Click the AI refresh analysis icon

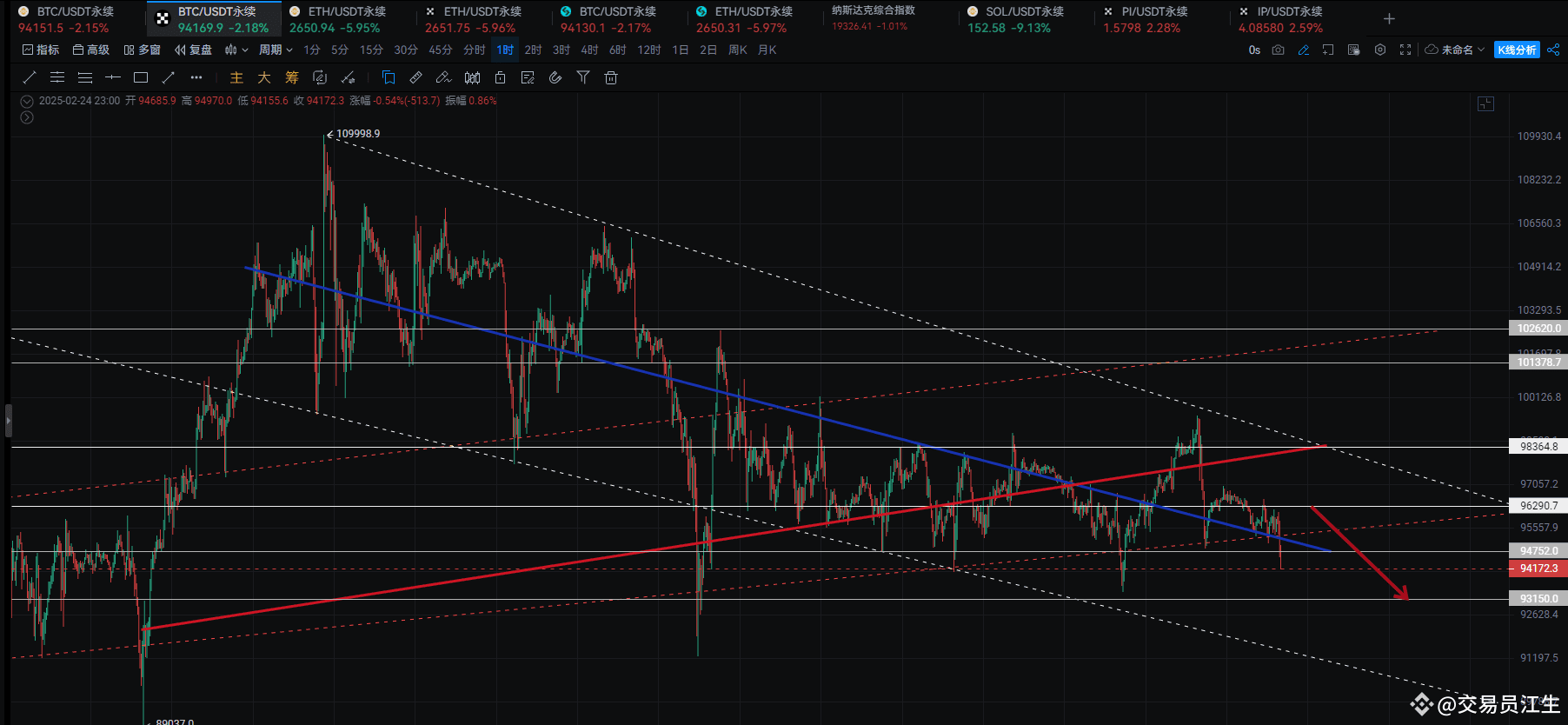click(x=320, y=77)
